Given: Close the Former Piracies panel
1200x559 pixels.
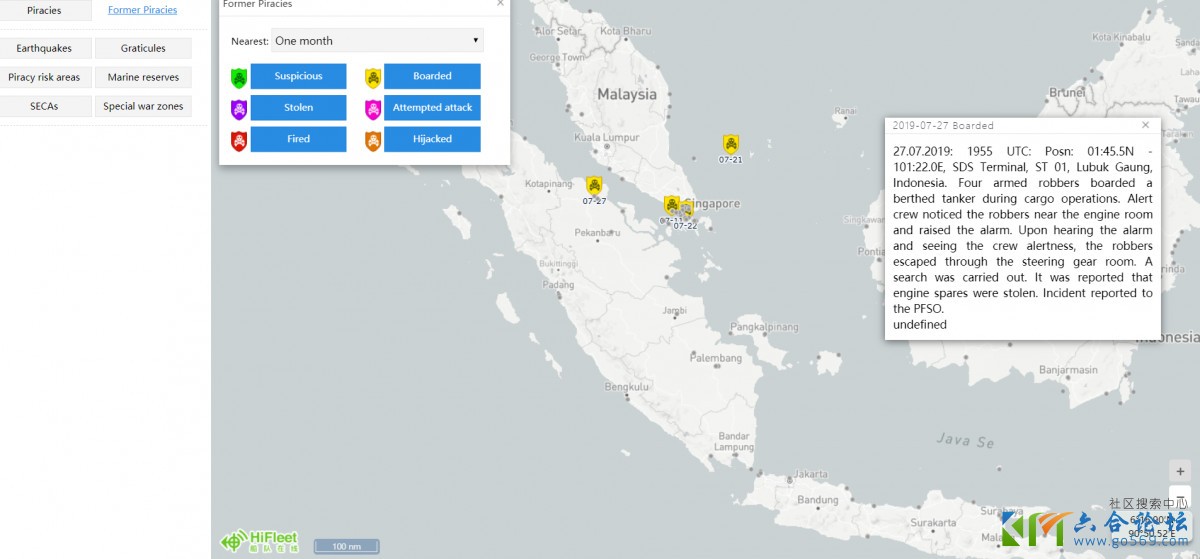Looking at the screenshot, I should point(500,4).
